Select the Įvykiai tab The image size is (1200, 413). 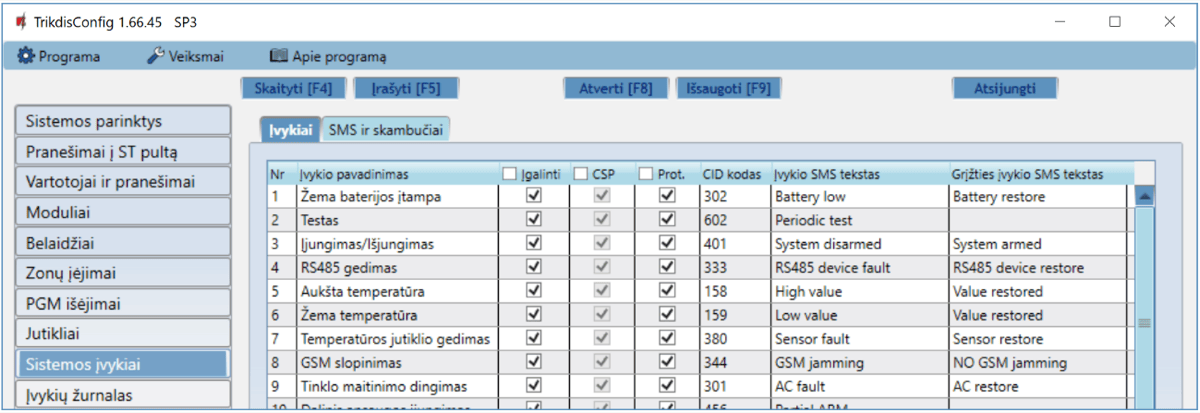click(290, 129)
